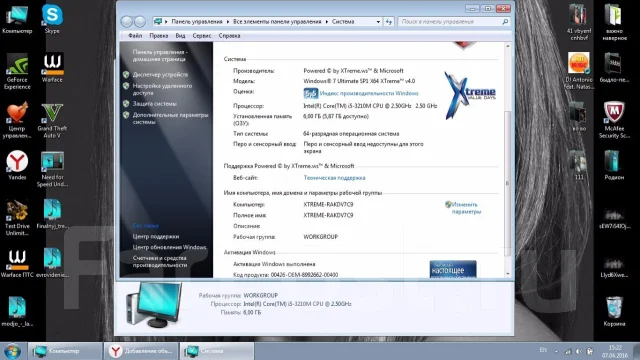Open Skype desktop shortcut
This screenshot has width=640, height=360.
(x=52, y=19)
